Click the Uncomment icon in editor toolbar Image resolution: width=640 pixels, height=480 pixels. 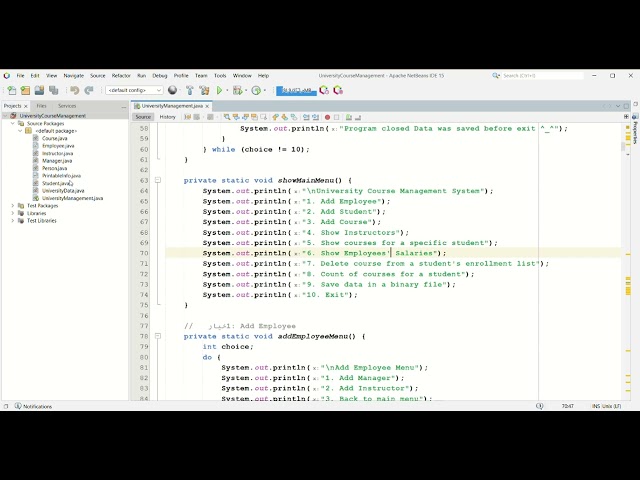(358, 117)
